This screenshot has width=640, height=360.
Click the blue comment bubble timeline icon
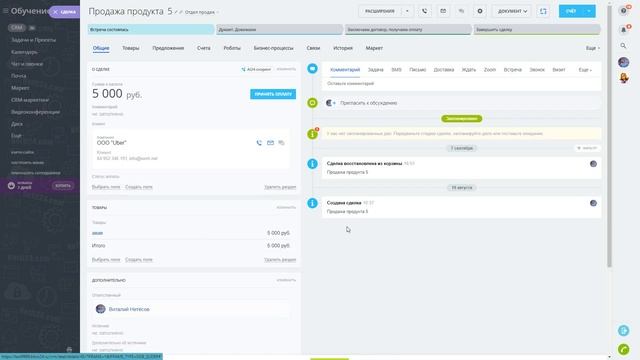(312, 69)
